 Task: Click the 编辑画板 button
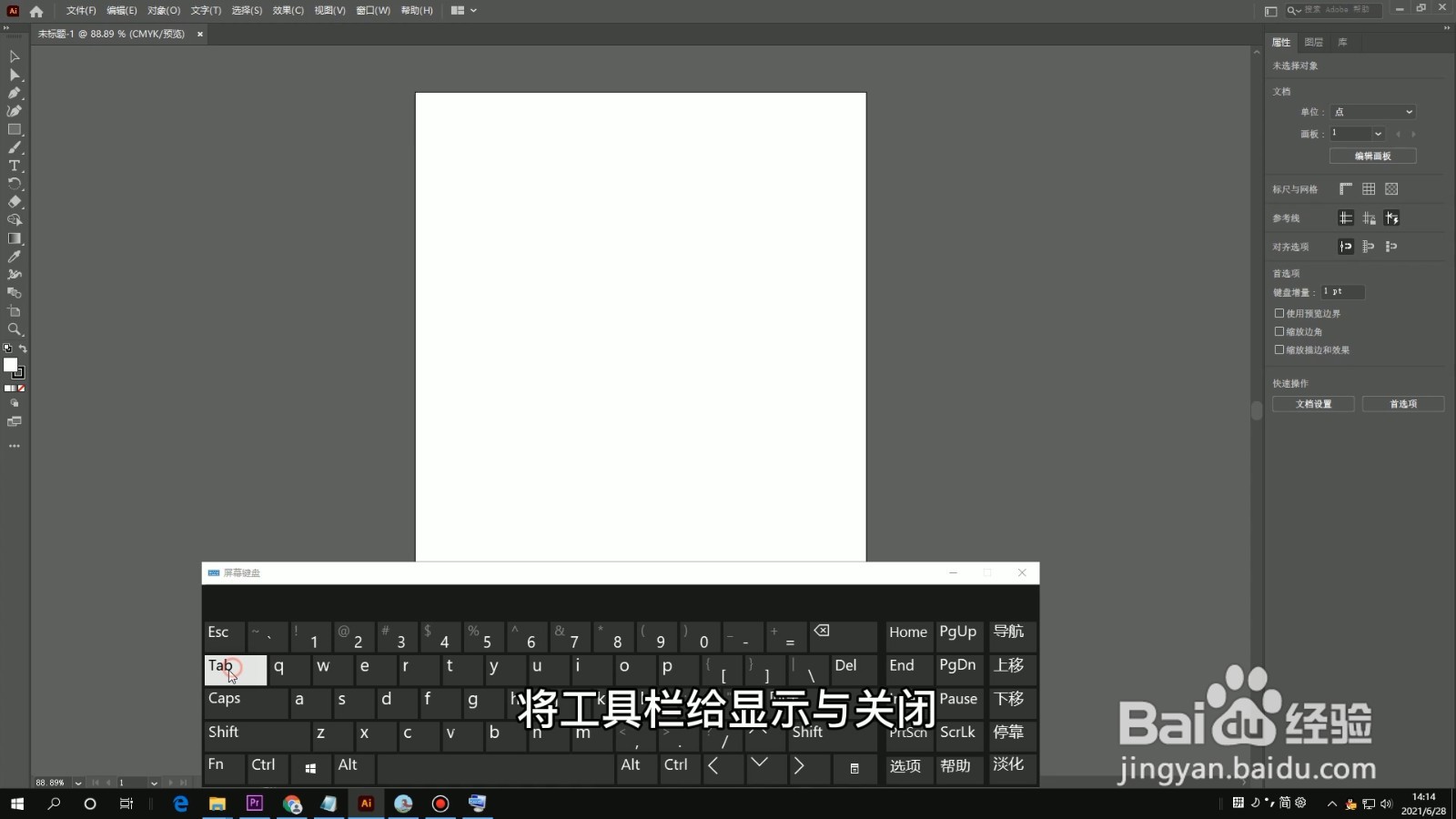click(1371, 156)
